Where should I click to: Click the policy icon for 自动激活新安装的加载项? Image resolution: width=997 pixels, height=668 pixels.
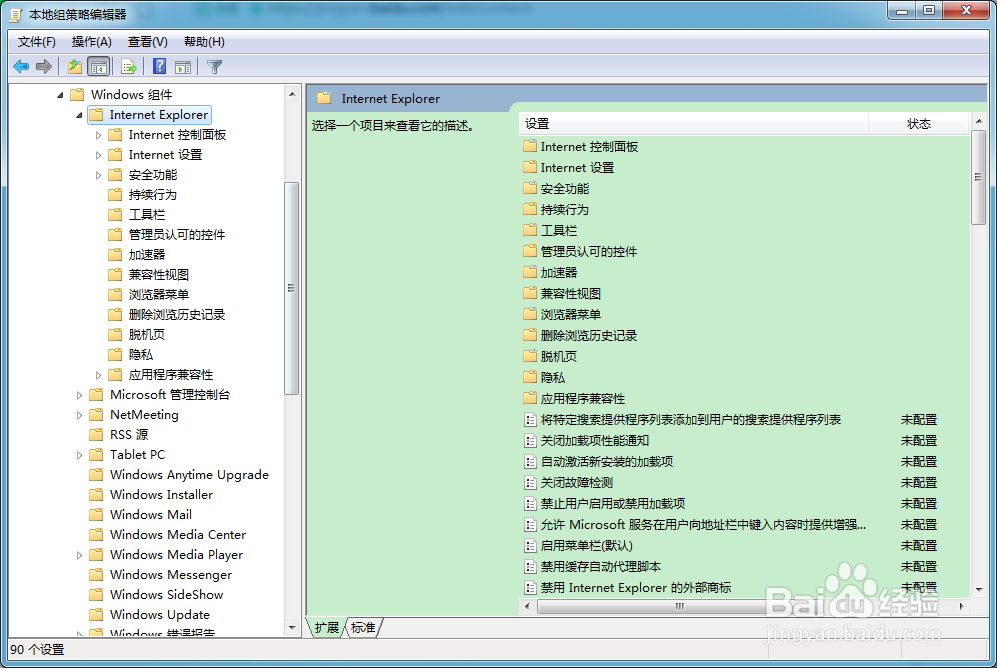530,461
